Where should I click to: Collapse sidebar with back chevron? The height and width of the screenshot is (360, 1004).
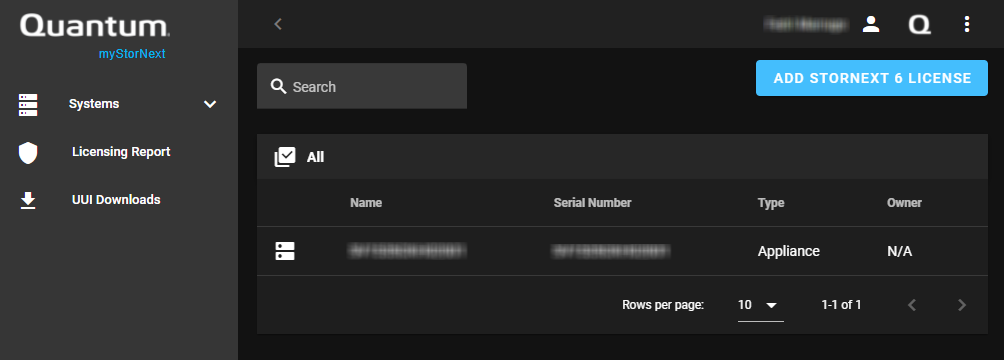point(278,24)
